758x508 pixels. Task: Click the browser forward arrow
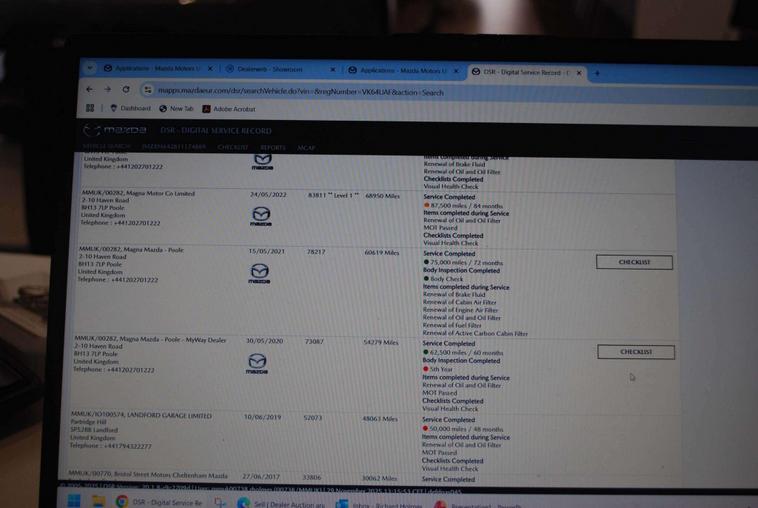point(107,90)
